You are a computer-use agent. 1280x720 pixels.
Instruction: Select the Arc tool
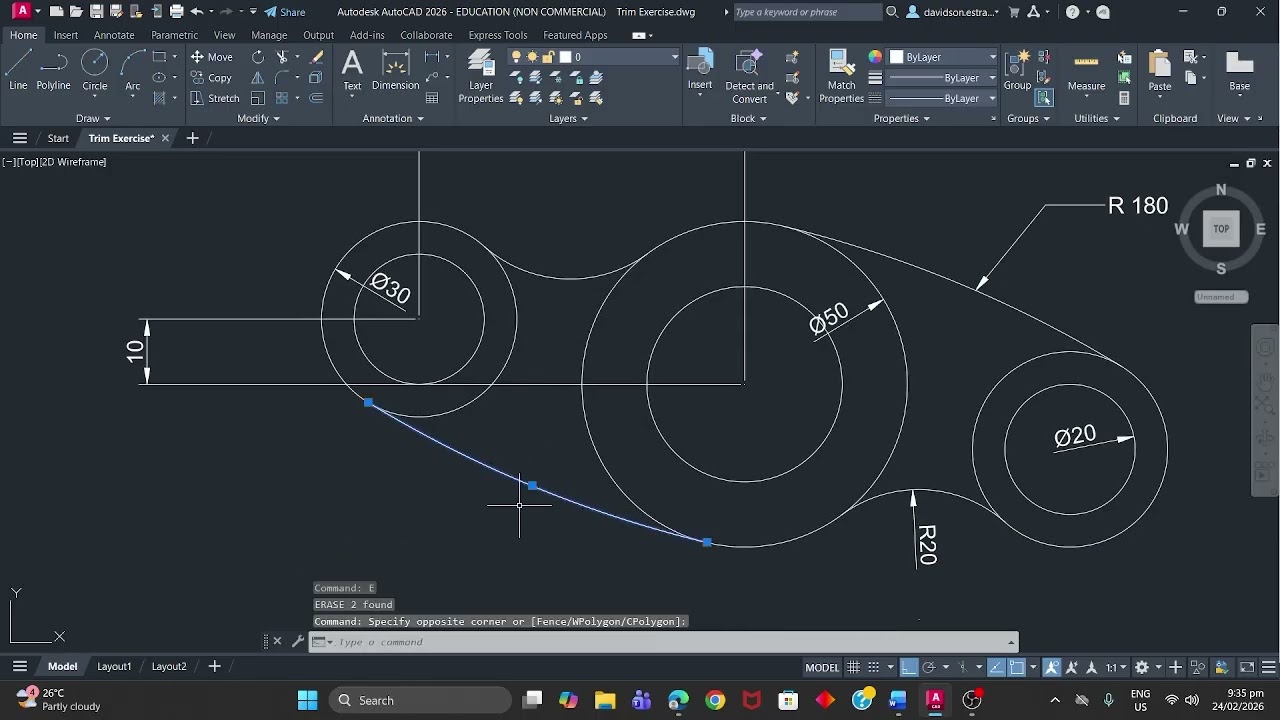tap(133, 70)
